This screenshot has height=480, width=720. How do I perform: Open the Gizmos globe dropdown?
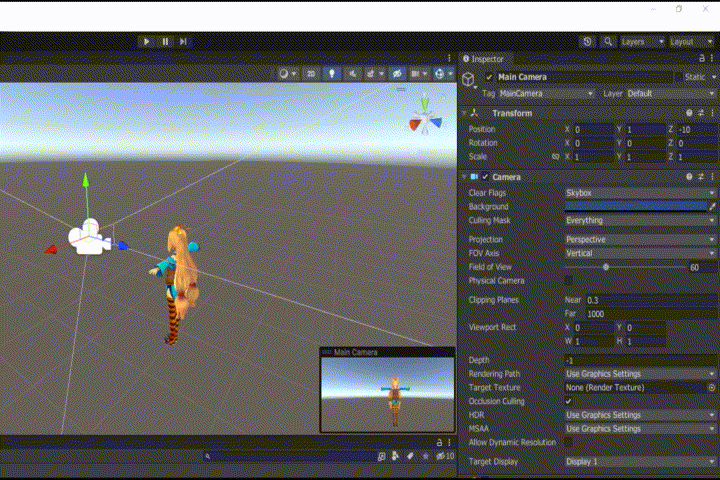coord(443,73)
